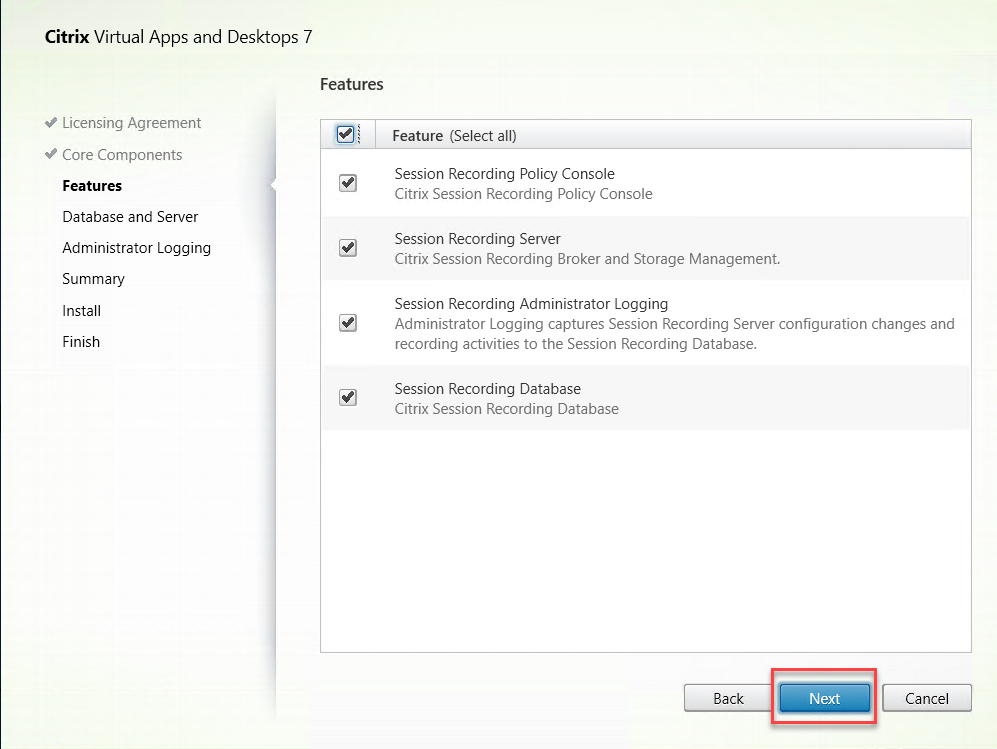Jump to Database and Server step
This screenshot has height=749, width=997.
130,217
